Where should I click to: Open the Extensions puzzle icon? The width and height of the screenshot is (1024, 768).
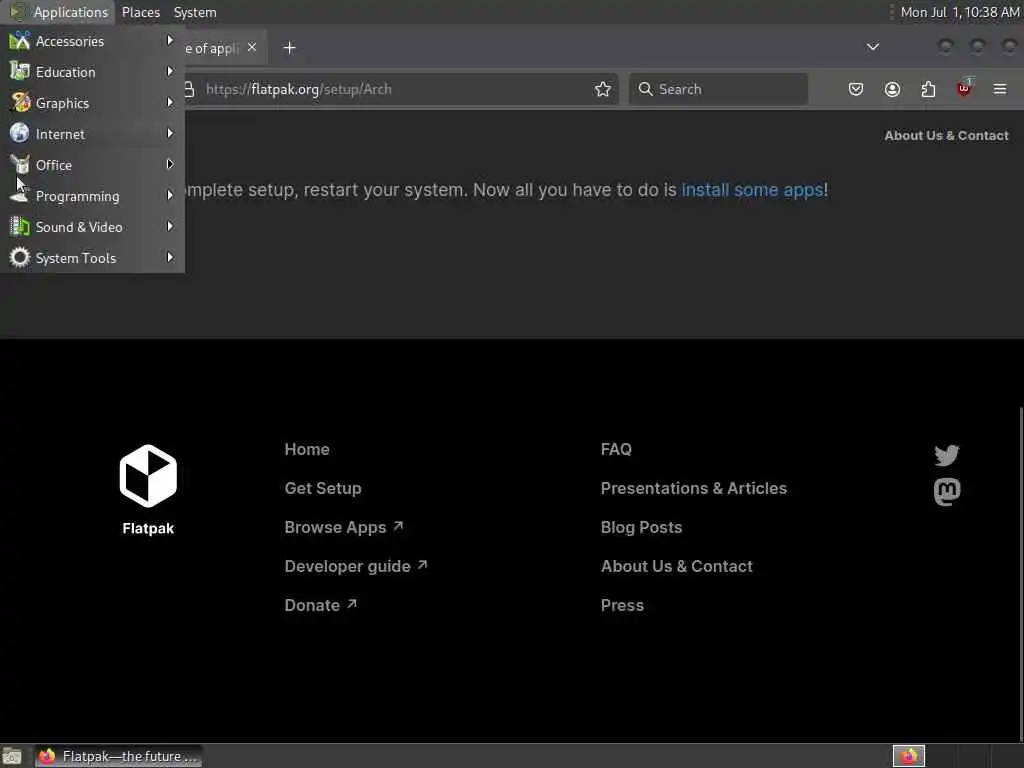click(928, 89)
